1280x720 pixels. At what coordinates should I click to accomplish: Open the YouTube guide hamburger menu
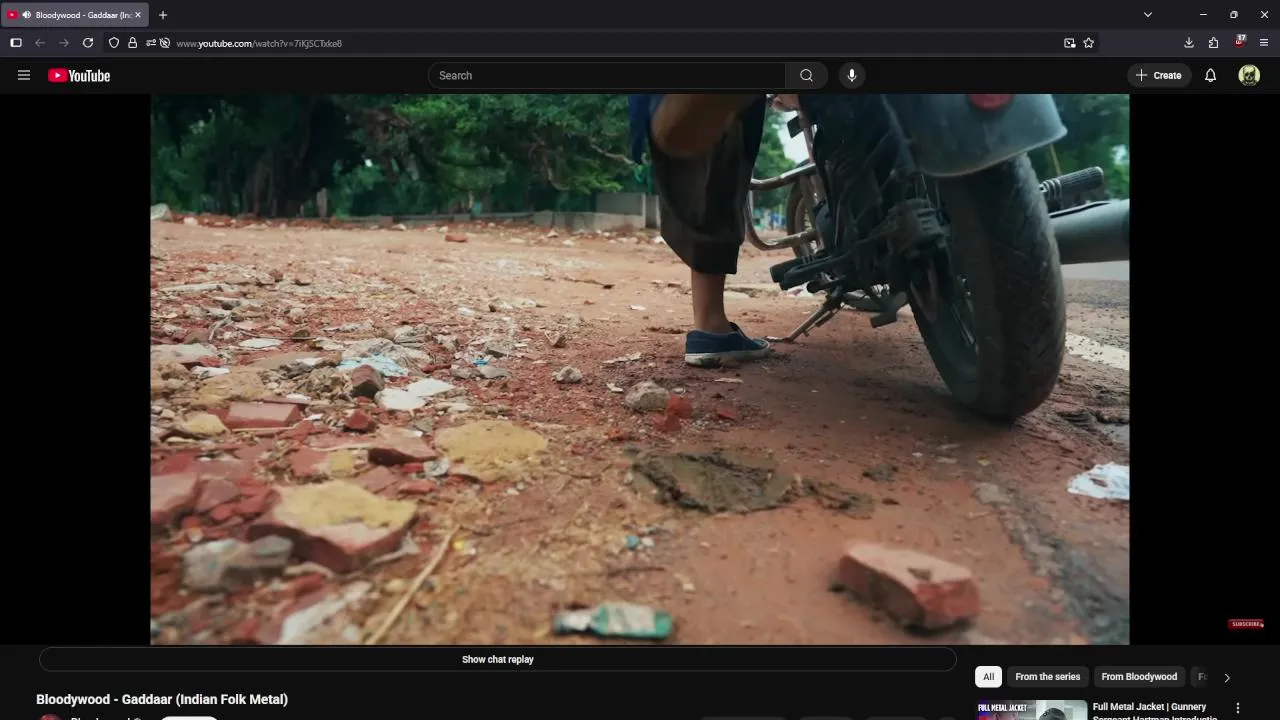(x=24, y=75)
